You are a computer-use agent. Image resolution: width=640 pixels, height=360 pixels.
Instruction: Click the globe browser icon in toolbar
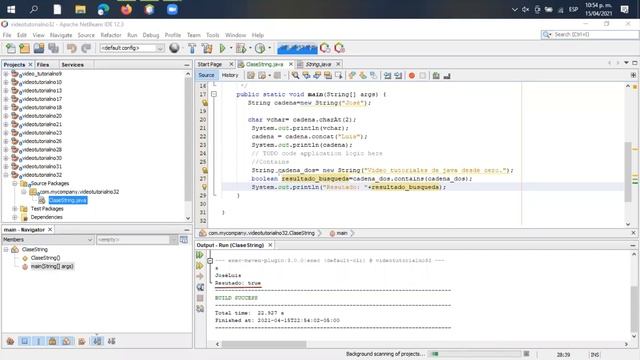coord(174,48)
